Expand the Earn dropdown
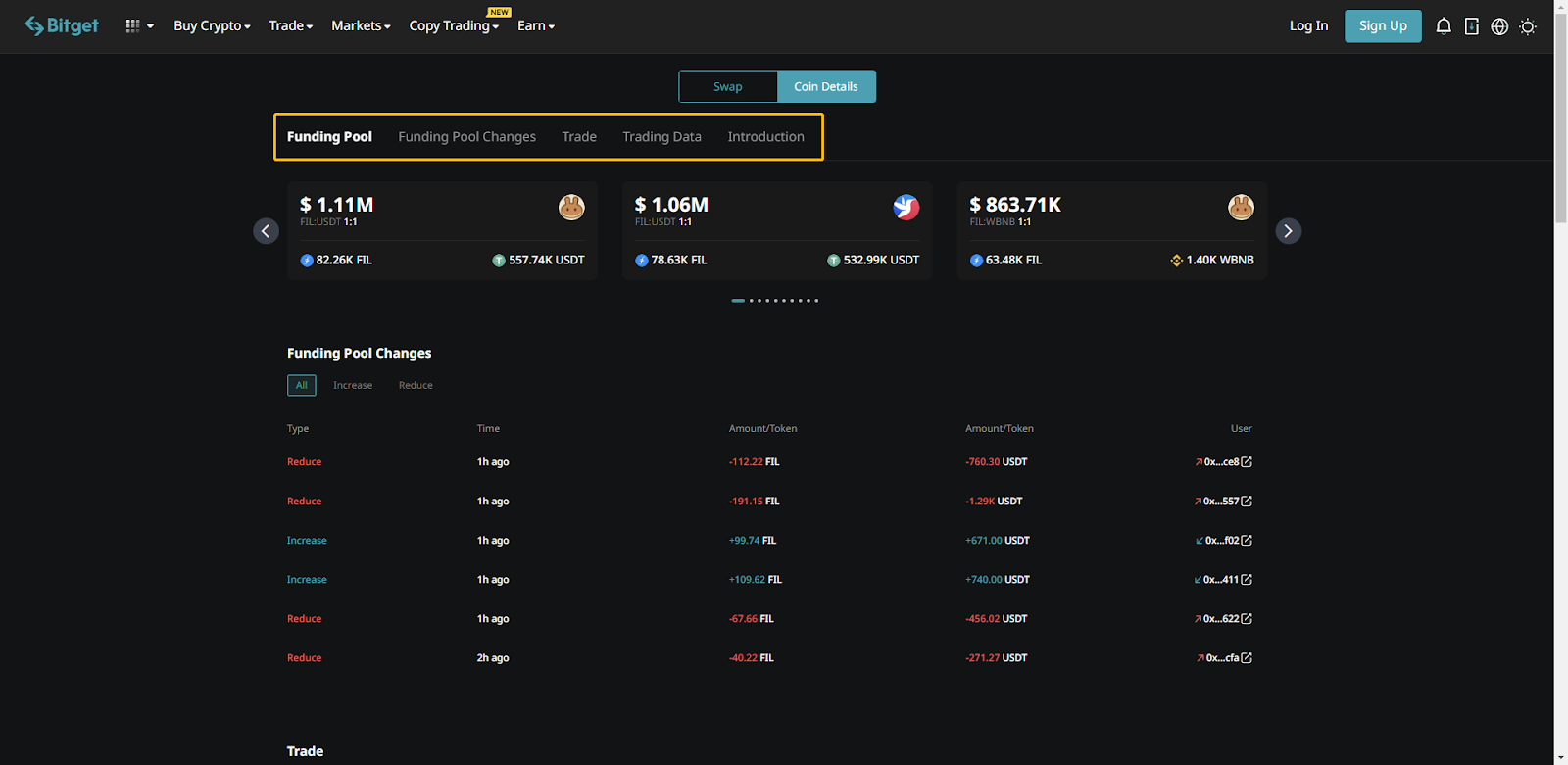This screenshot has height=765, width=1568. [535, 26]
